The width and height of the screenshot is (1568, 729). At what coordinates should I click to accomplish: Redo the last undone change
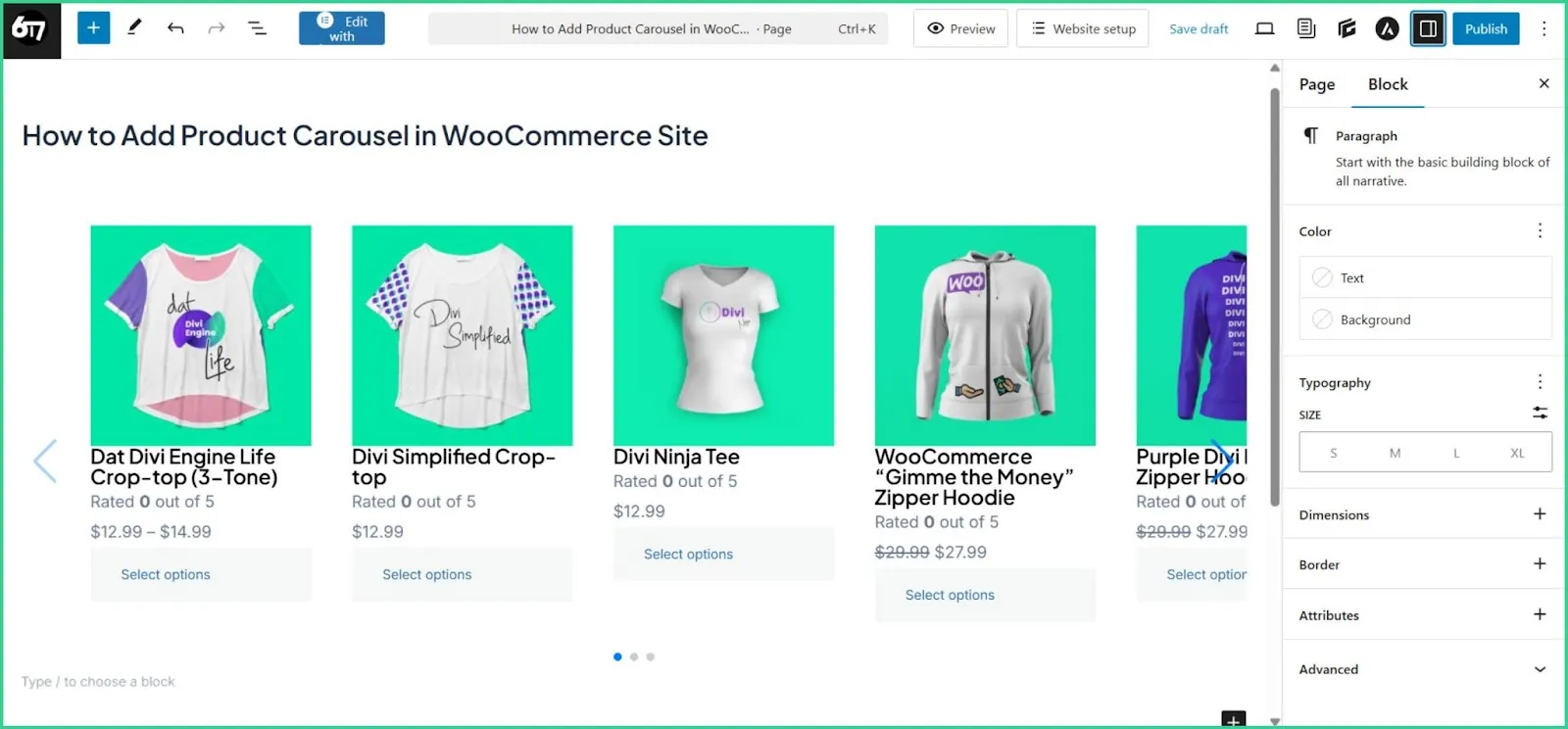click(x=217, y=28)
